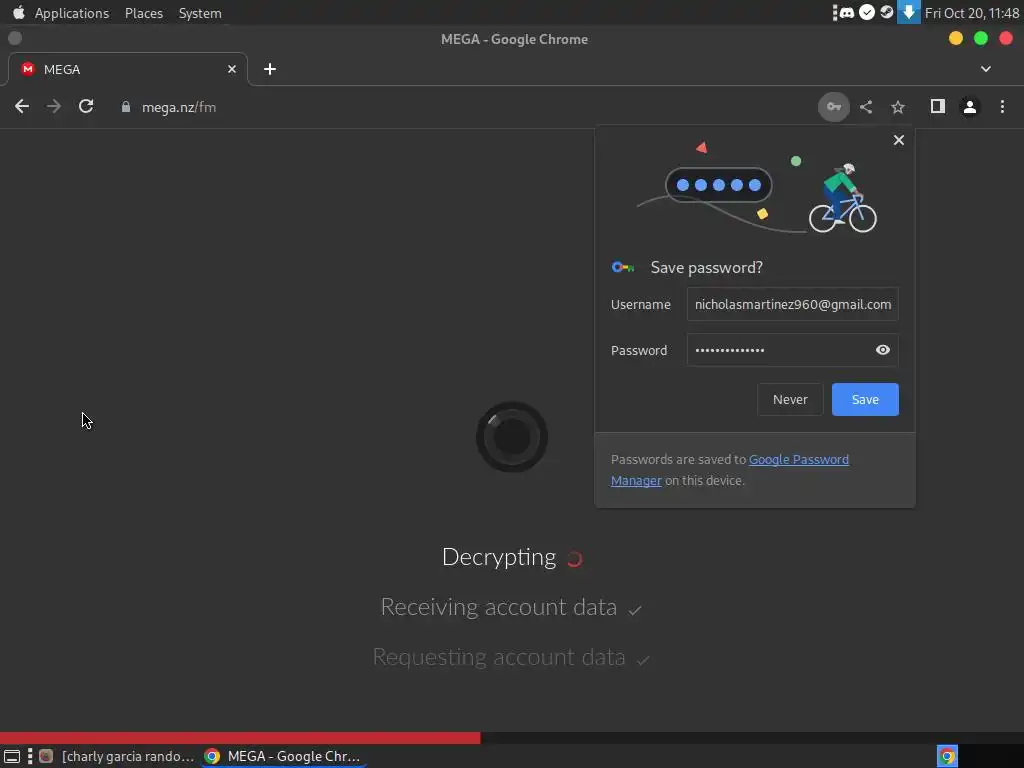This screenshot has width=1024, height=768.
Task: Click the Apple logo in top panel
Action: coord(18,12)
